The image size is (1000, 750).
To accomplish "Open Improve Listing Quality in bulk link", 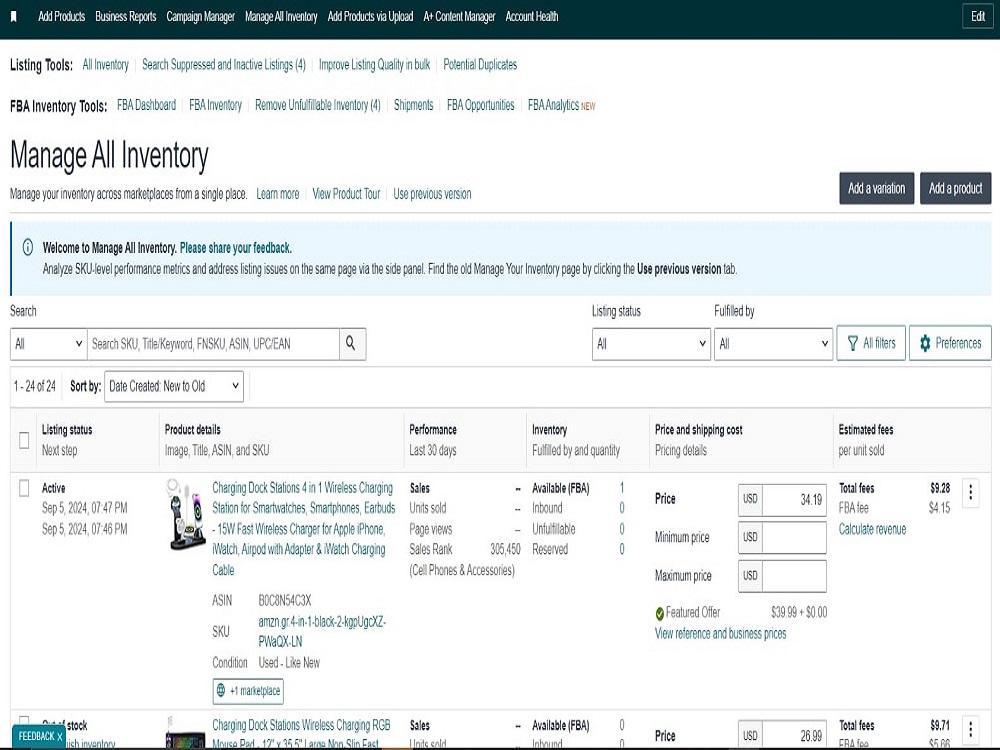I will tap(374, 64).
